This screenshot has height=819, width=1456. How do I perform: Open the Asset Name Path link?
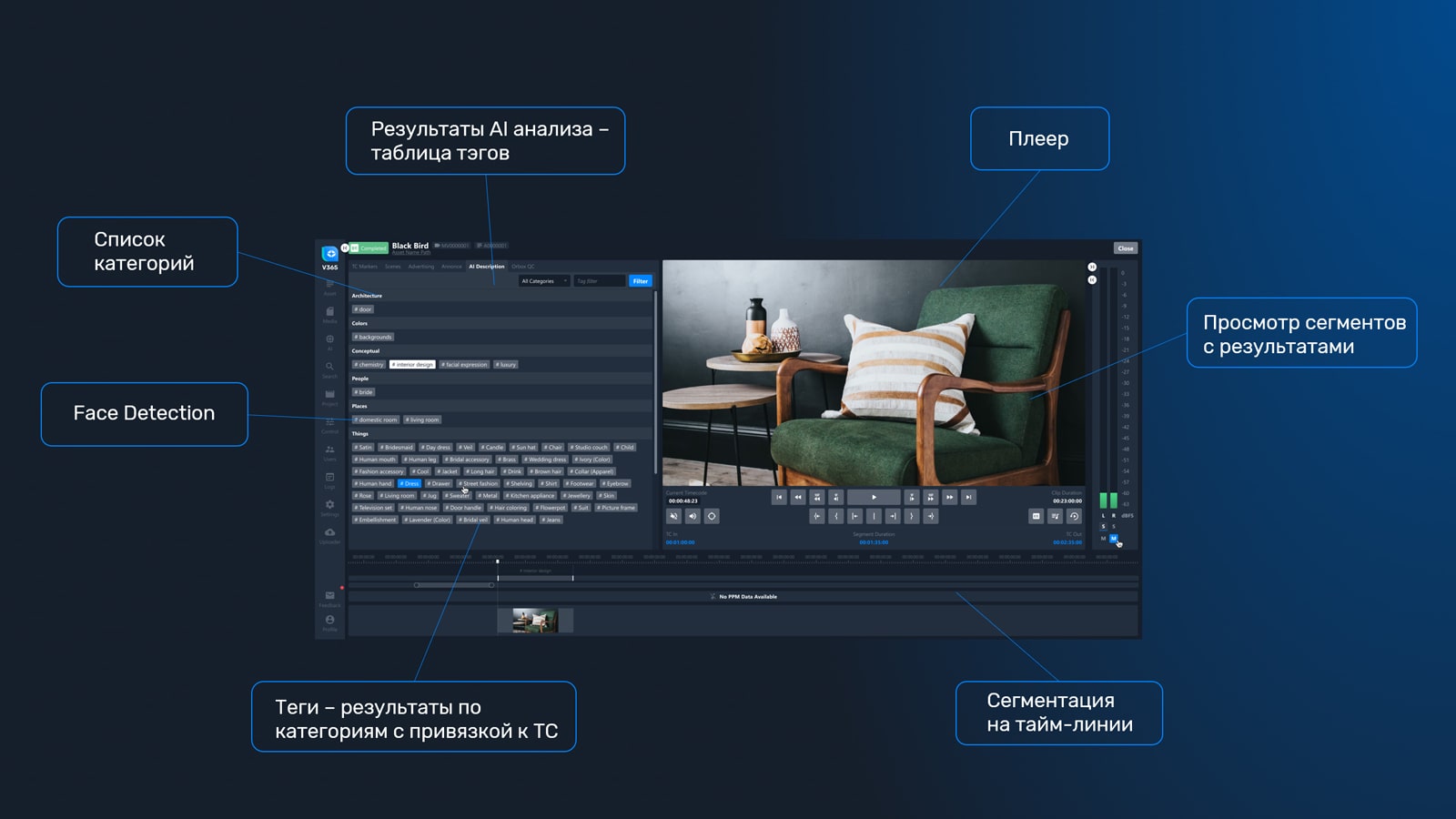[x=411, y=252]
